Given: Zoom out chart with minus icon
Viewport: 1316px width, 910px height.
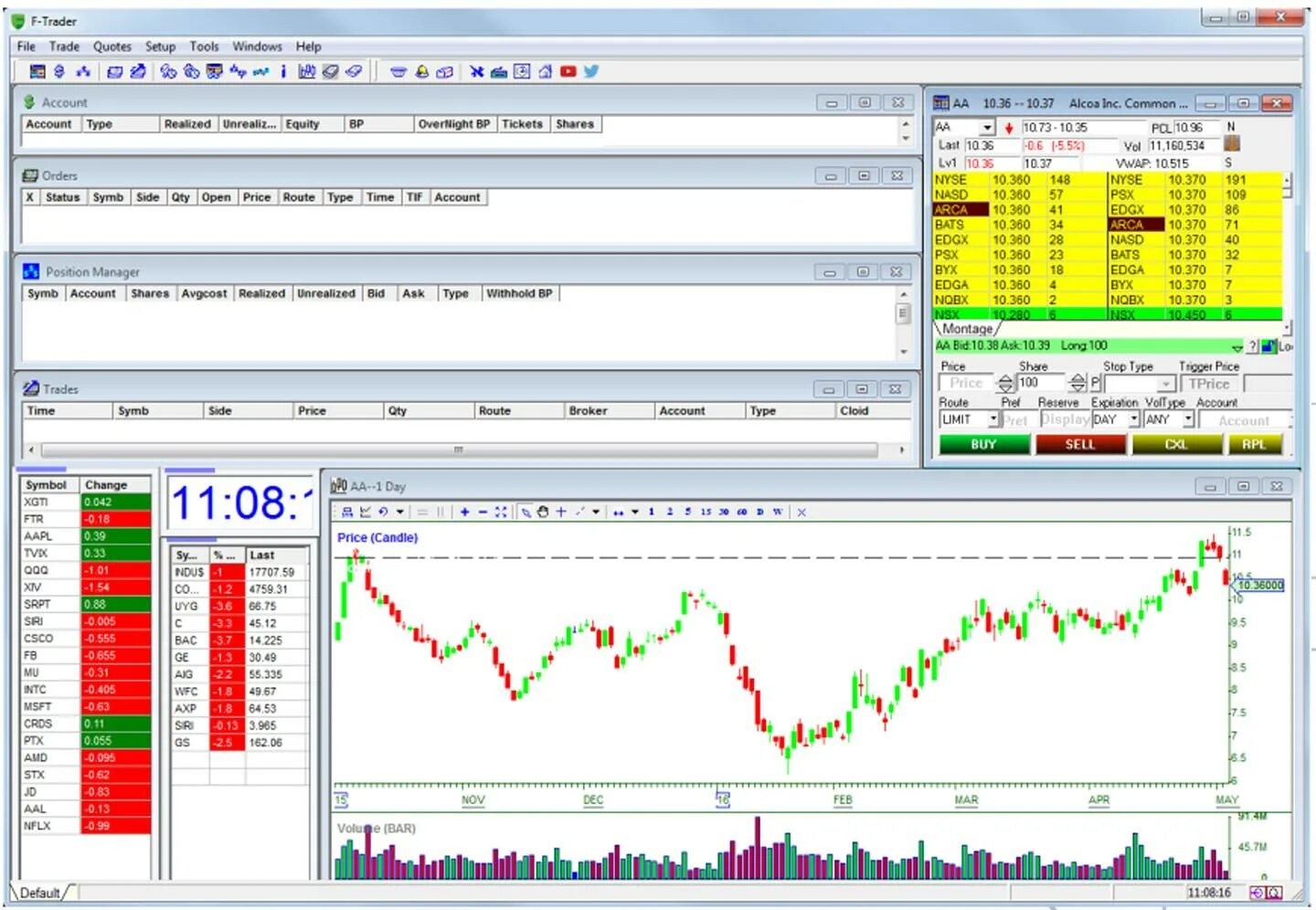Looking at the screenshot, I should 483,512.
